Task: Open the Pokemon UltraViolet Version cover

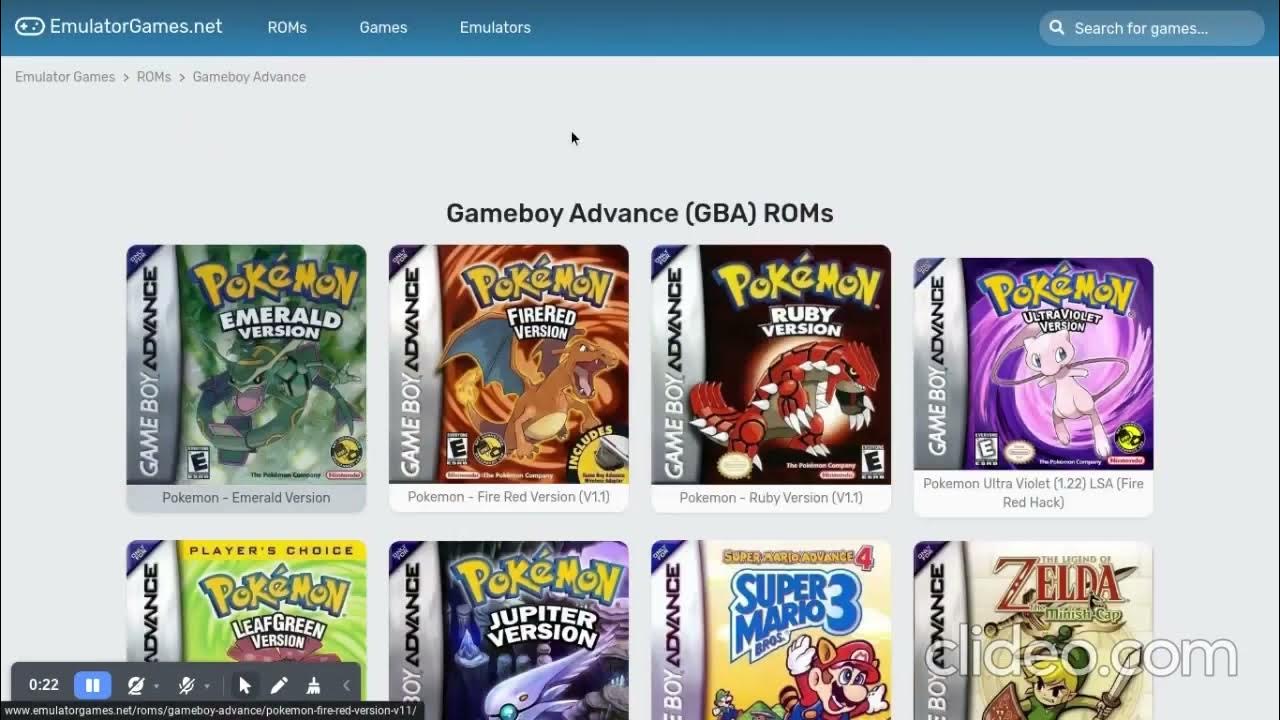Action: pyautogui.click(x=1033, y=364)
